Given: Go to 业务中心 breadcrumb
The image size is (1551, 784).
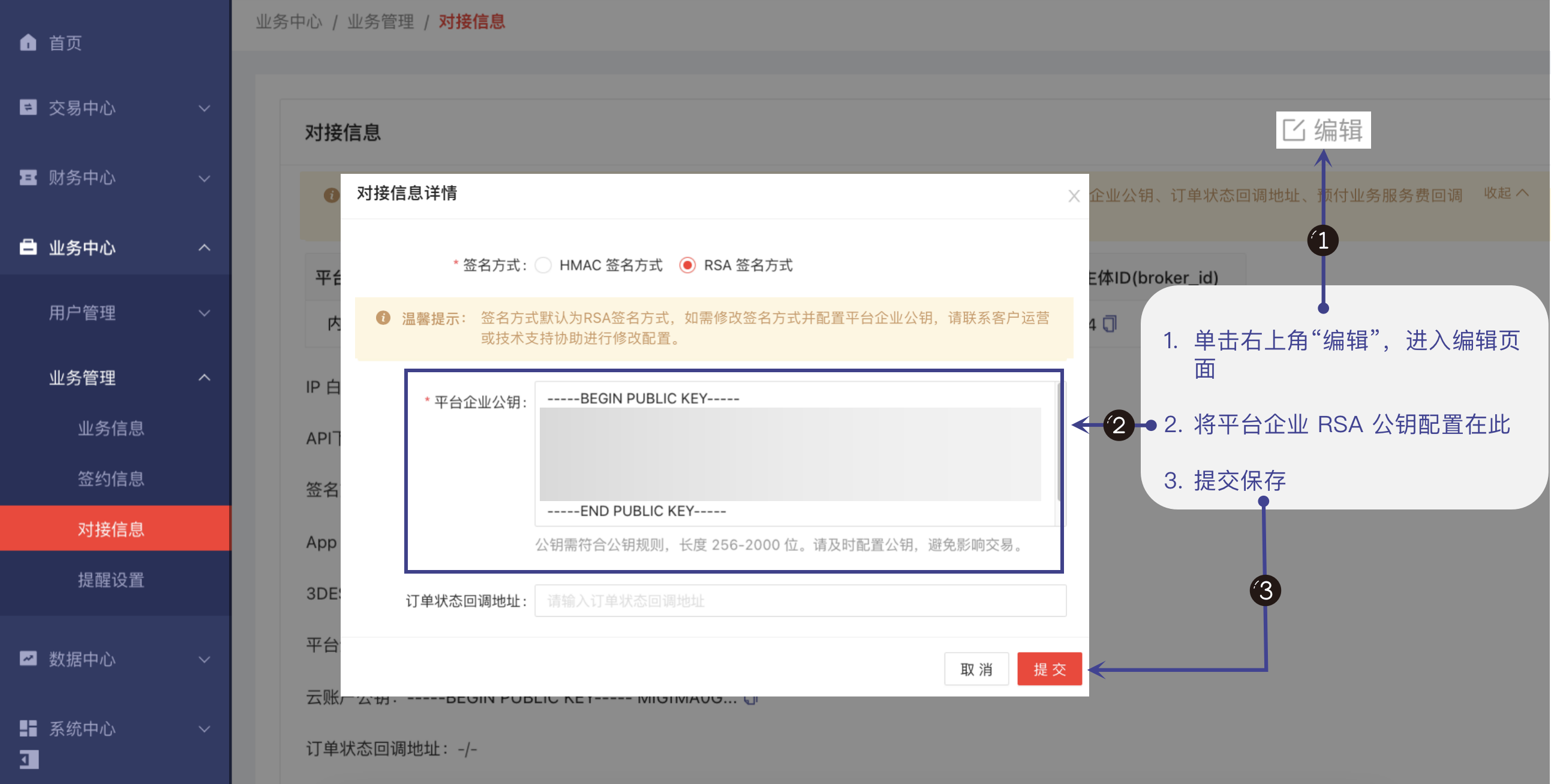Looking at the screenshot, I should click(x=289, y=22).
